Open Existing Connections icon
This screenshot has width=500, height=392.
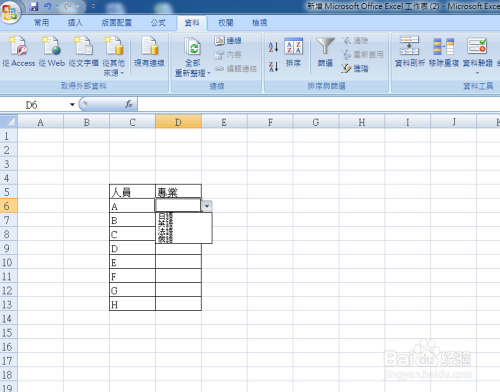click(x=149, y=45)
